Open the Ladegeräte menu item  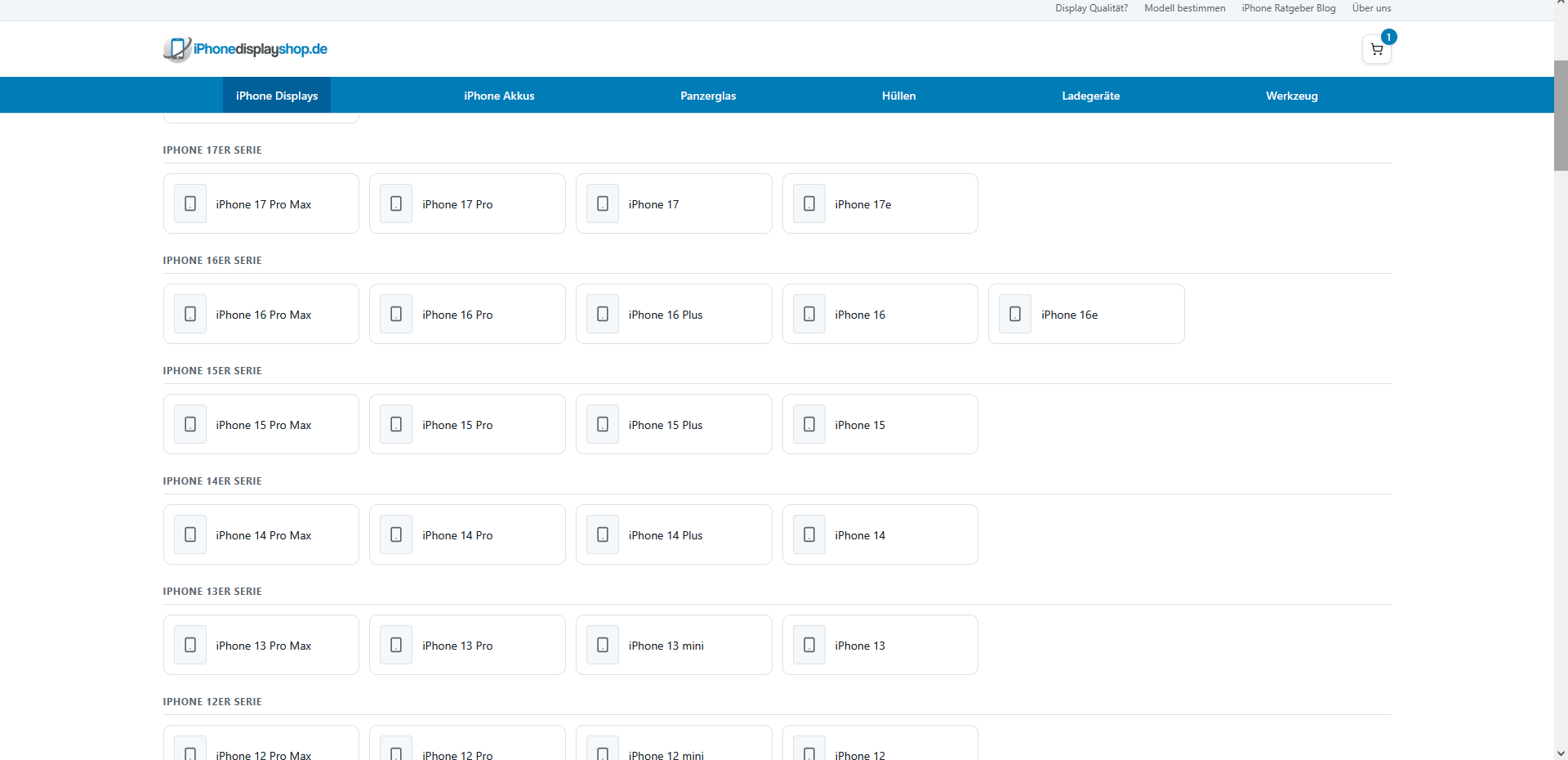tap(1090, 96)
